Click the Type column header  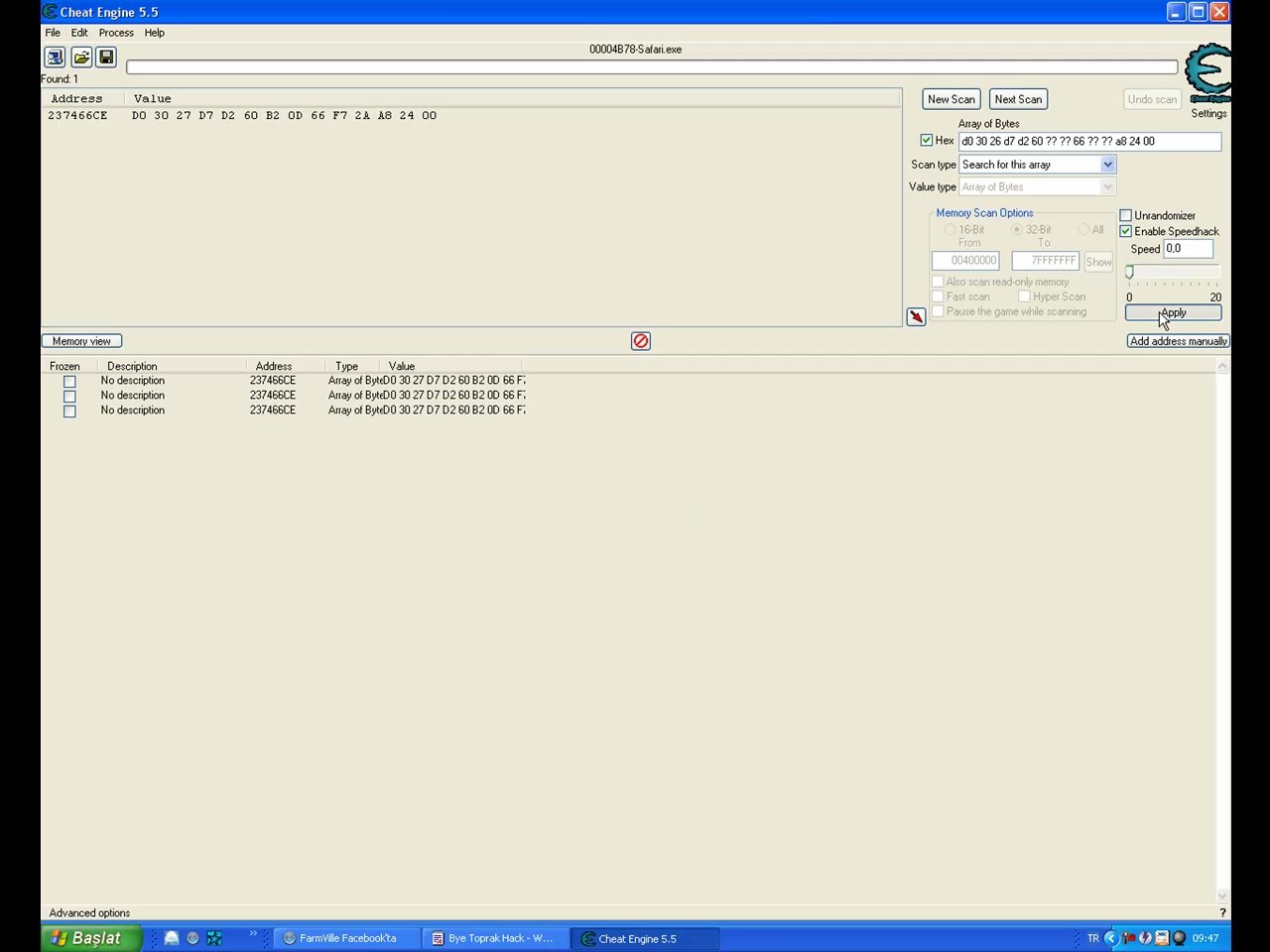(x=346, y=366)
